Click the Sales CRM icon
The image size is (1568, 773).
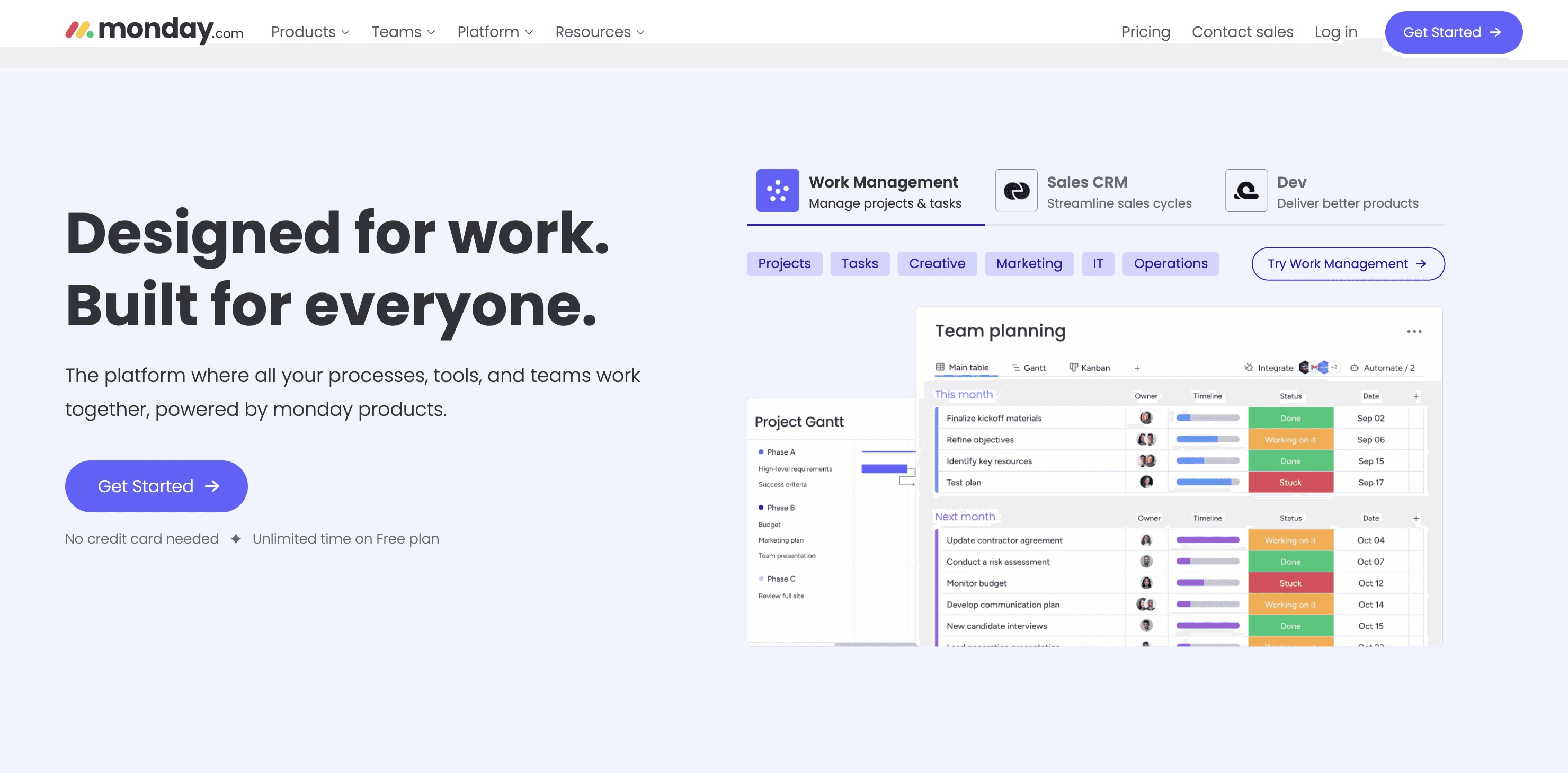(1015, 191)
